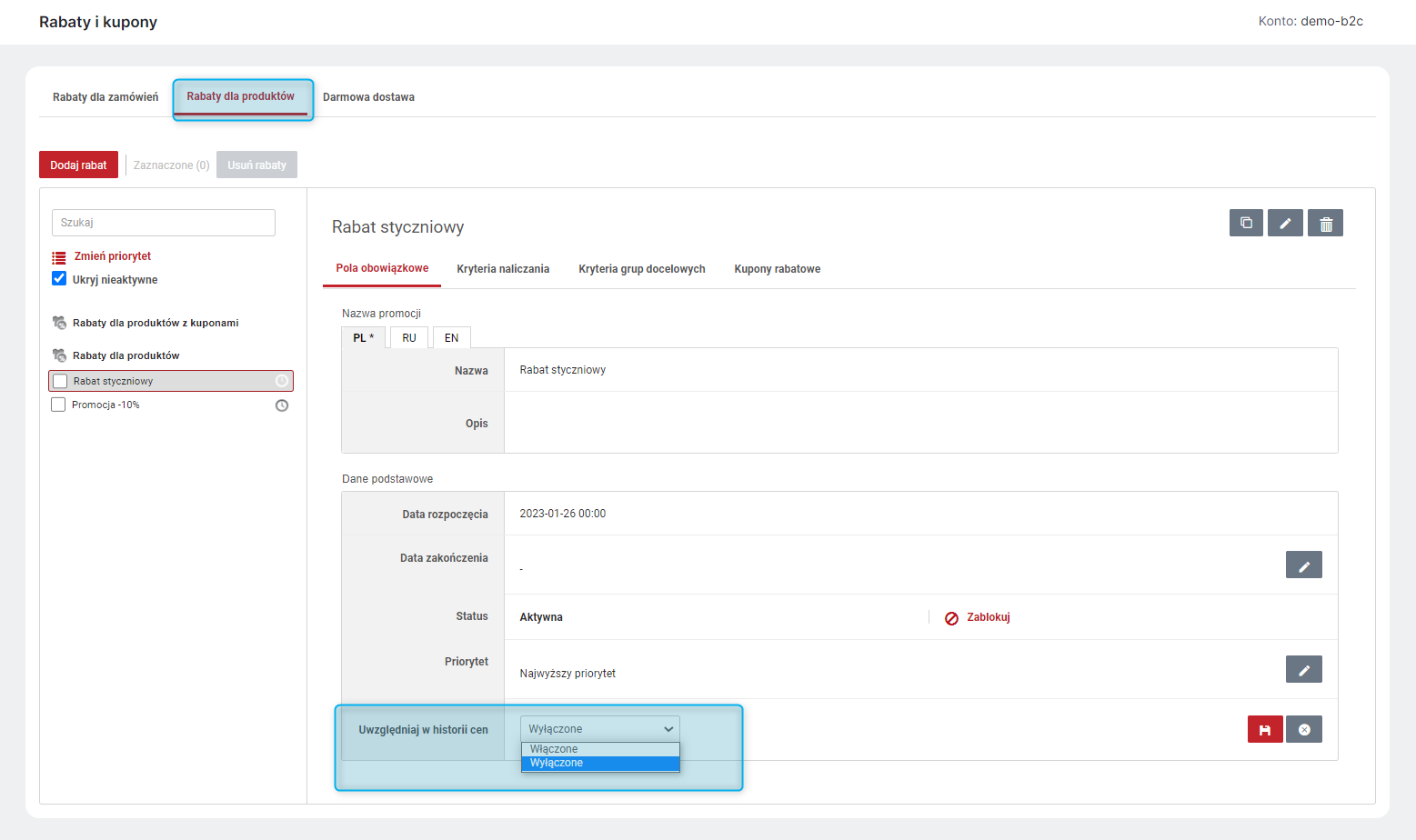Click the Nazwa value Rabat styczniowy
The width and height of the screenshot is (1416, 840).
(563, 370)
